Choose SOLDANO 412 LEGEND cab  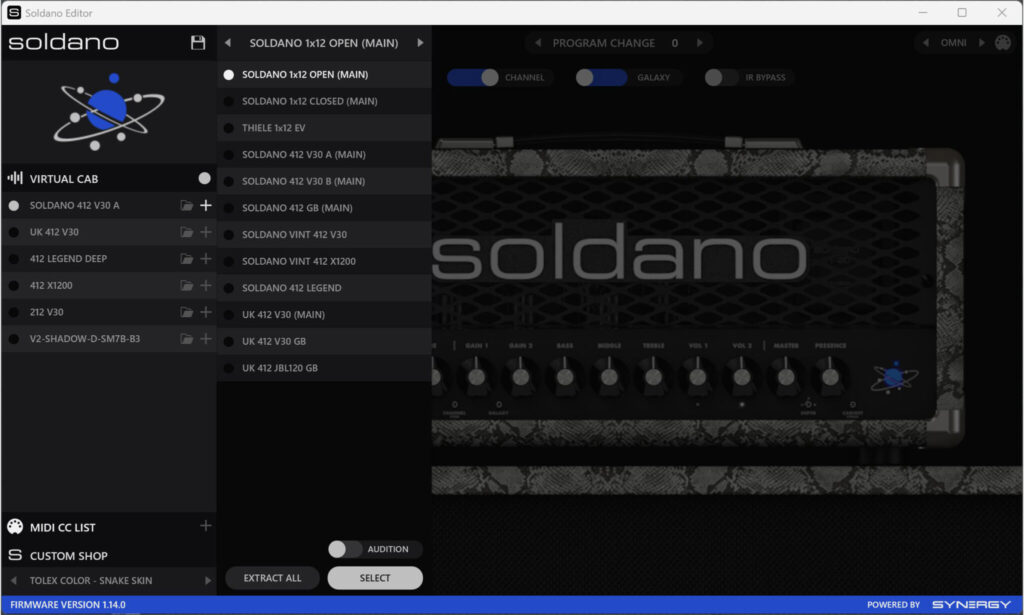coord(324,288)
